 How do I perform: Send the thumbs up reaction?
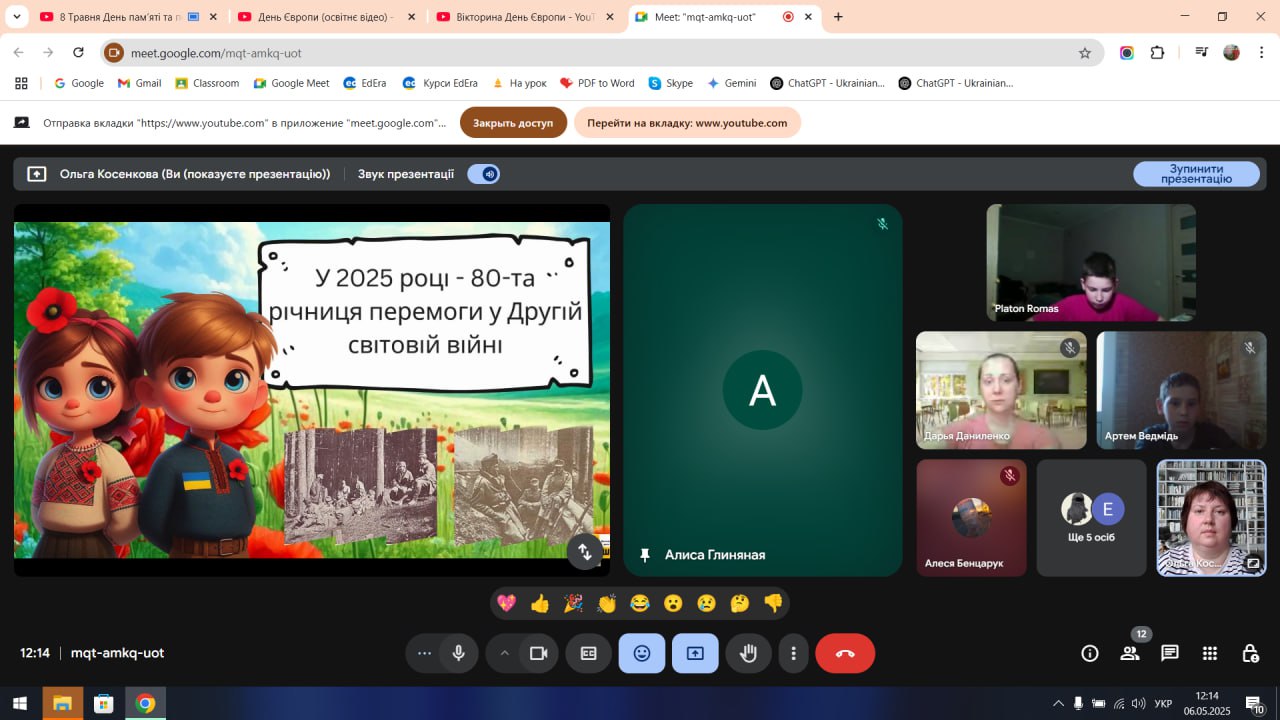click(540, 603)
